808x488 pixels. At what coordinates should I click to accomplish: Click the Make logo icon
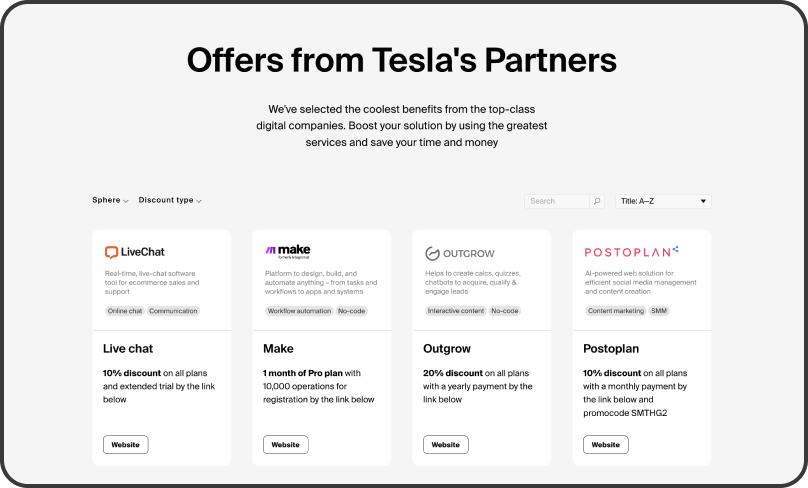pyautogui.click(x=270, y=252)
